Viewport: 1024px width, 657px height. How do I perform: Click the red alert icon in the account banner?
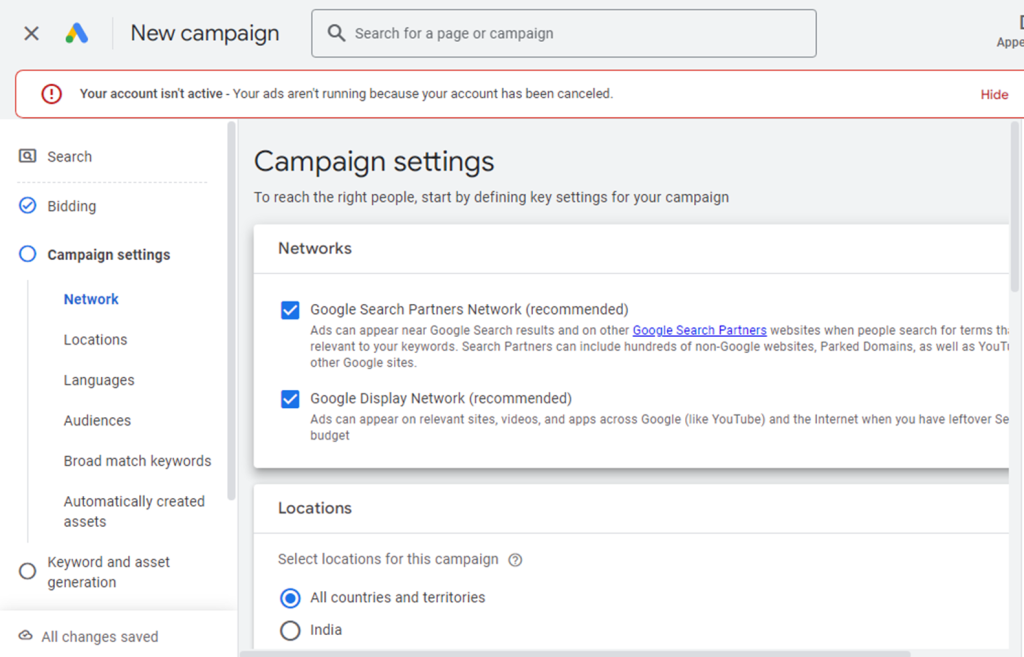[x=52, y=94]
